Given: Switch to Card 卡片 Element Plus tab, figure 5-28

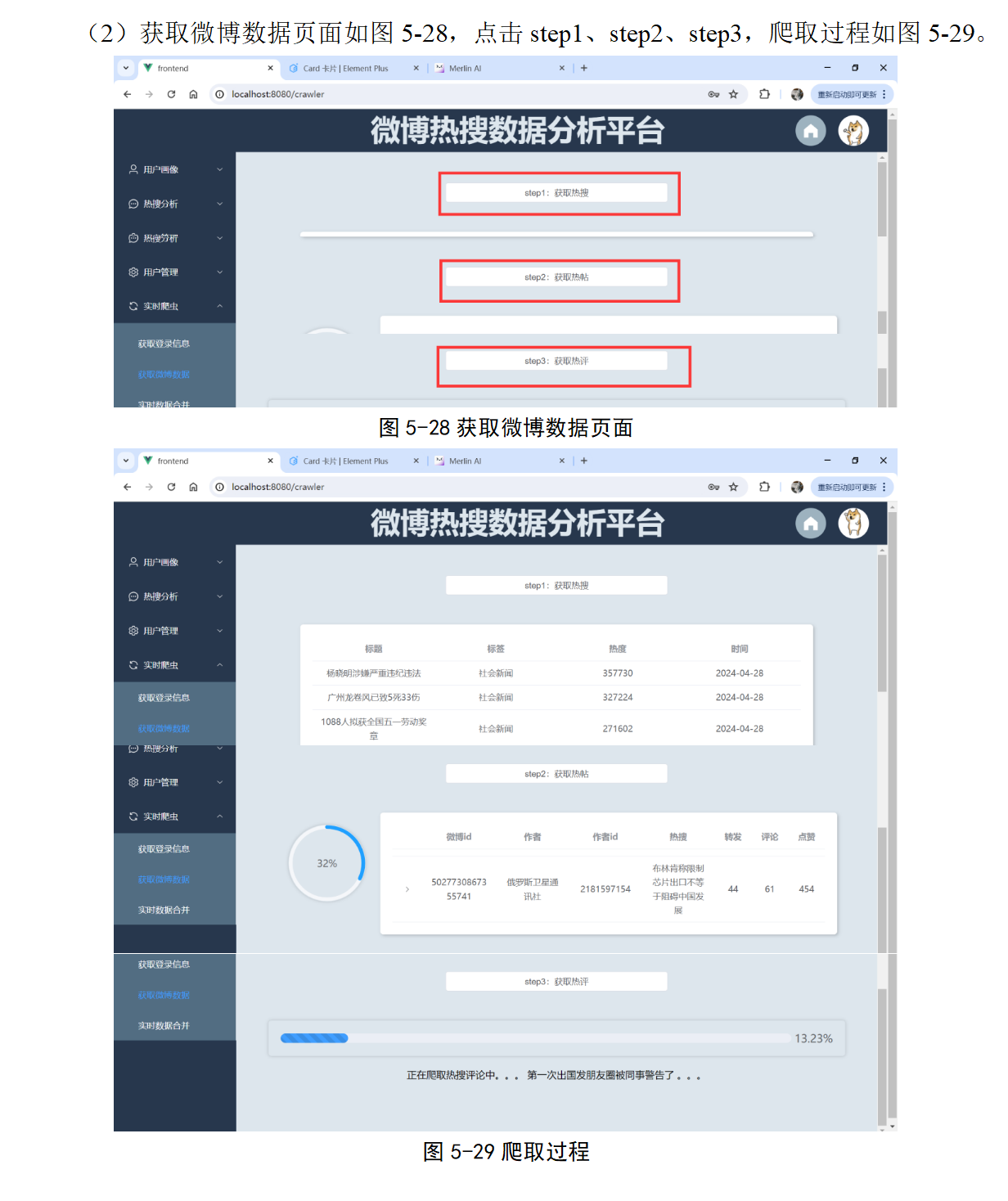Looking at the screenshot, I should coord(353,69).
